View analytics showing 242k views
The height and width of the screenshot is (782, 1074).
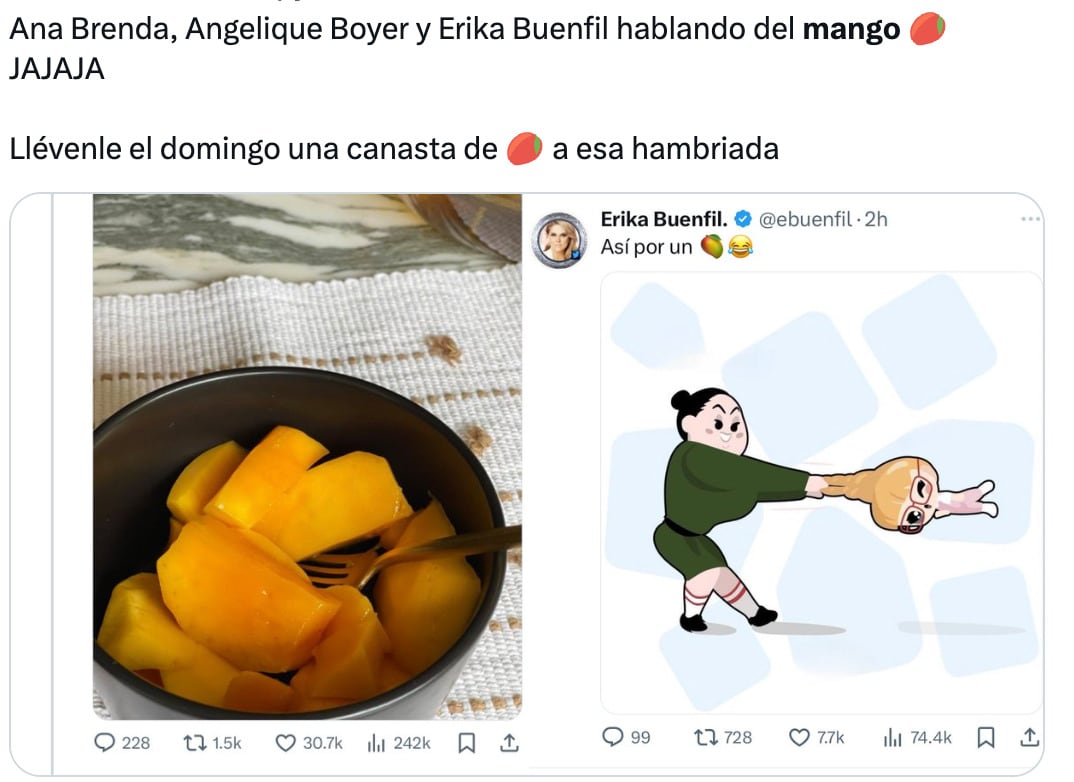(x=399, y=743)
